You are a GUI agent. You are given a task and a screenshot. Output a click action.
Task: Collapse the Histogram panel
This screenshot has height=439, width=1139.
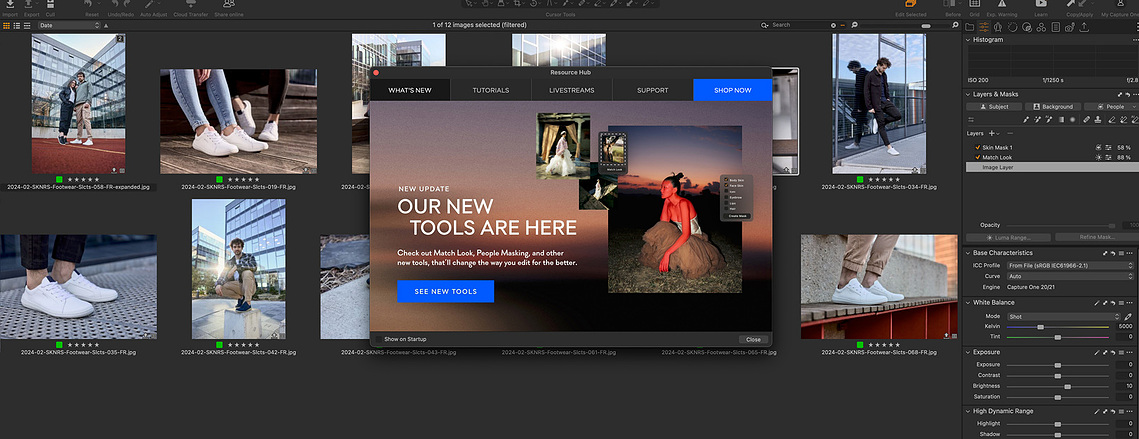pyautogui.click(x=968, y=40)
